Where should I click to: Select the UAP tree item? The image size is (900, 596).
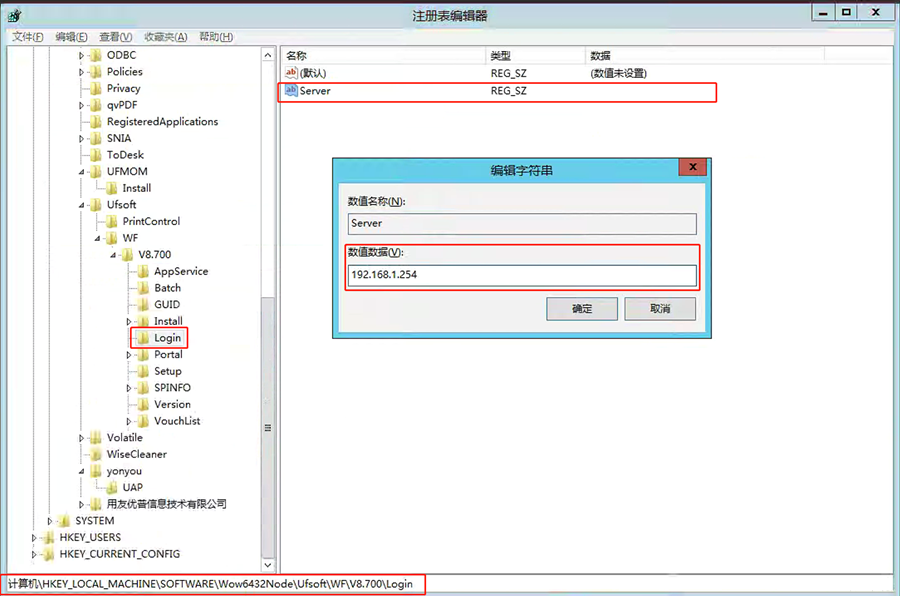(133, 488)
